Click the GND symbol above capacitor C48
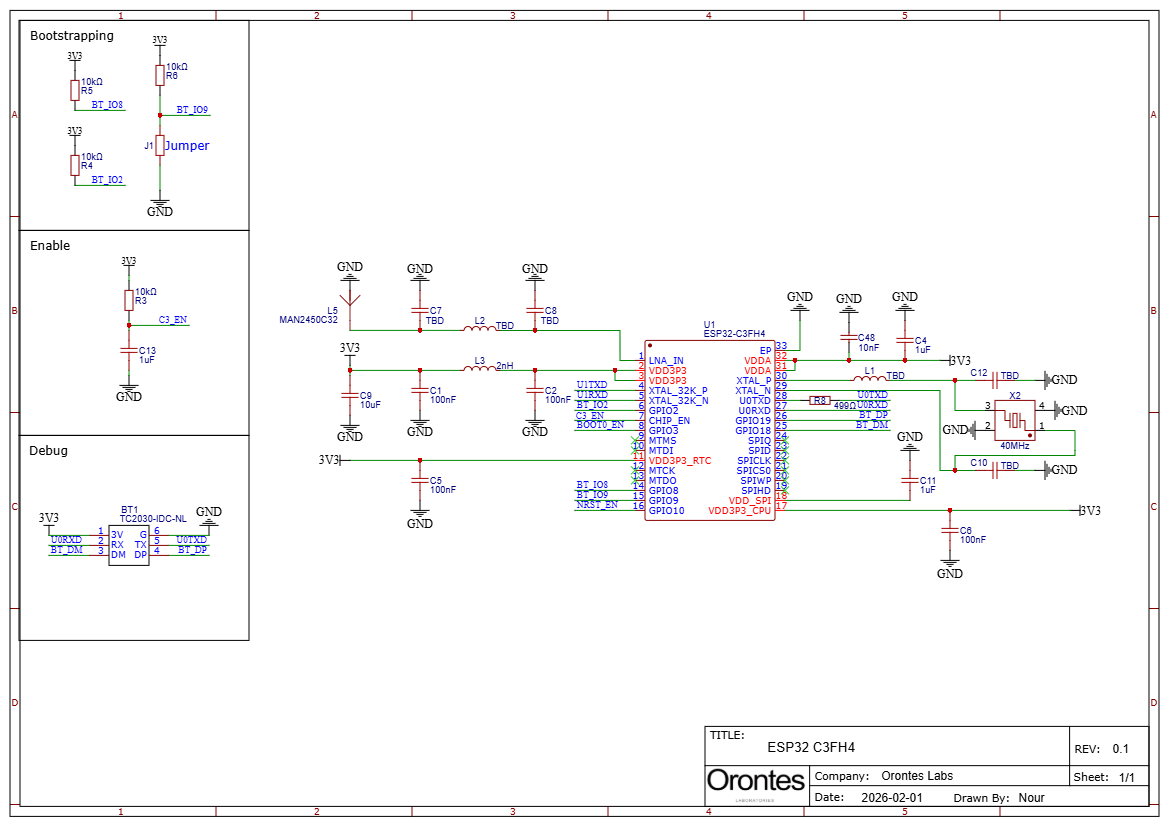Image resolution: width=1169 pixels, height=826 pixels. click(x=848, y=301)
